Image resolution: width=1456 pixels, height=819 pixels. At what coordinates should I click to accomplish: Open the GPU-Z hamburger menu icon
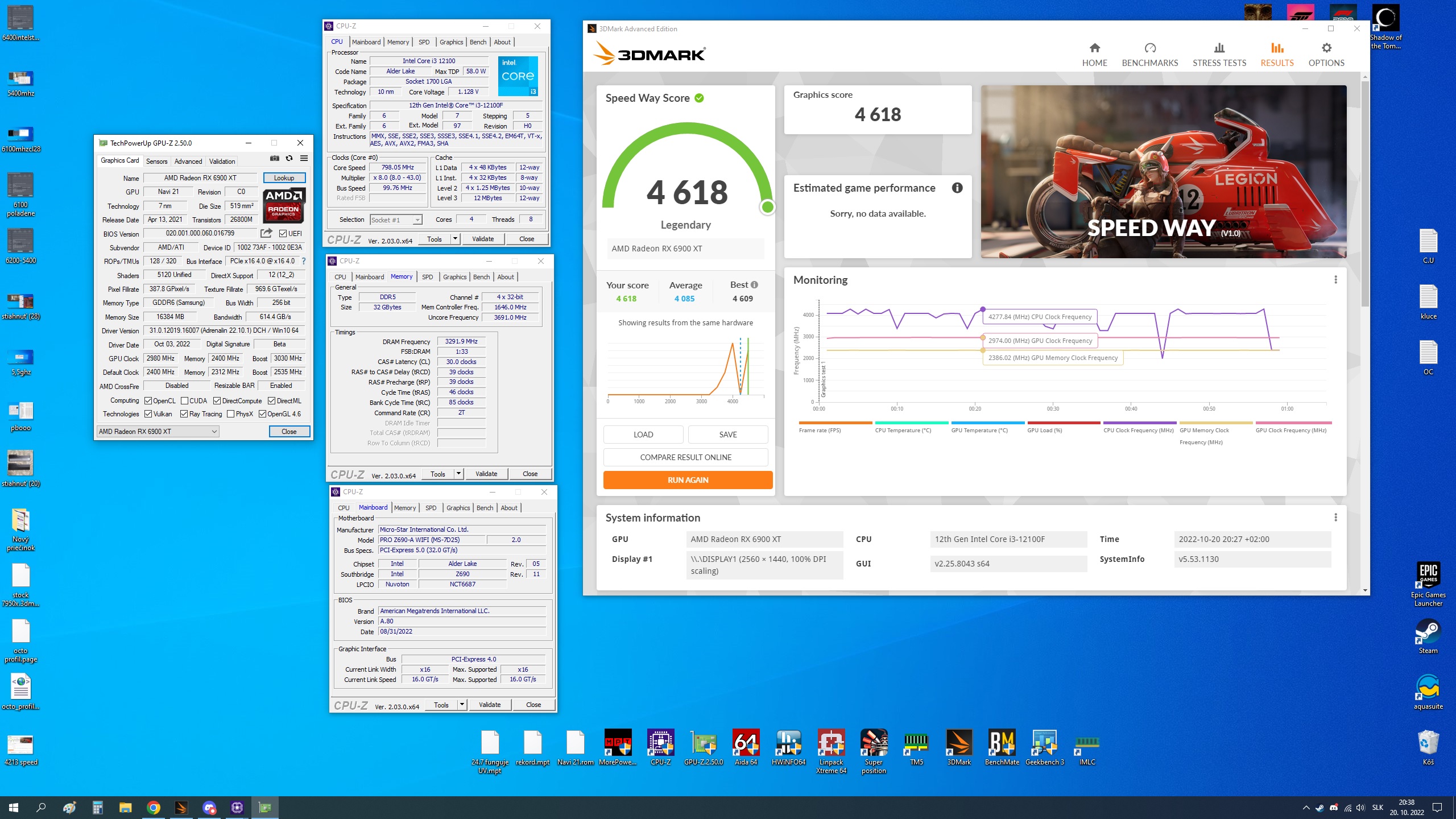point(304,159)
